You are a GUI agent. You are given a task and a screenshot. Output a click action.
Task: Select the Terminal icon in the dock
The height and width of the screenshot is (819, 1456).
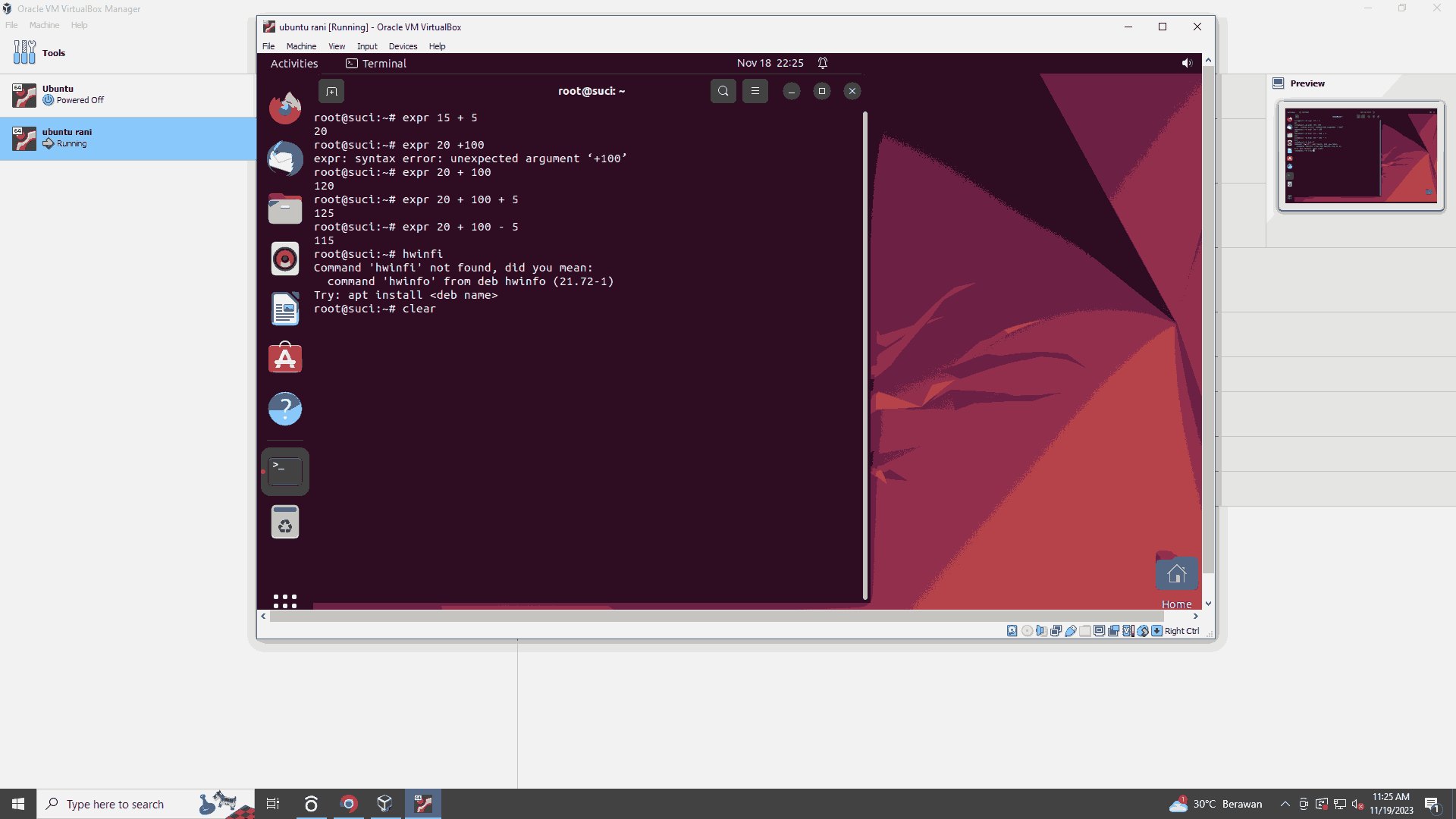(285, 472)
